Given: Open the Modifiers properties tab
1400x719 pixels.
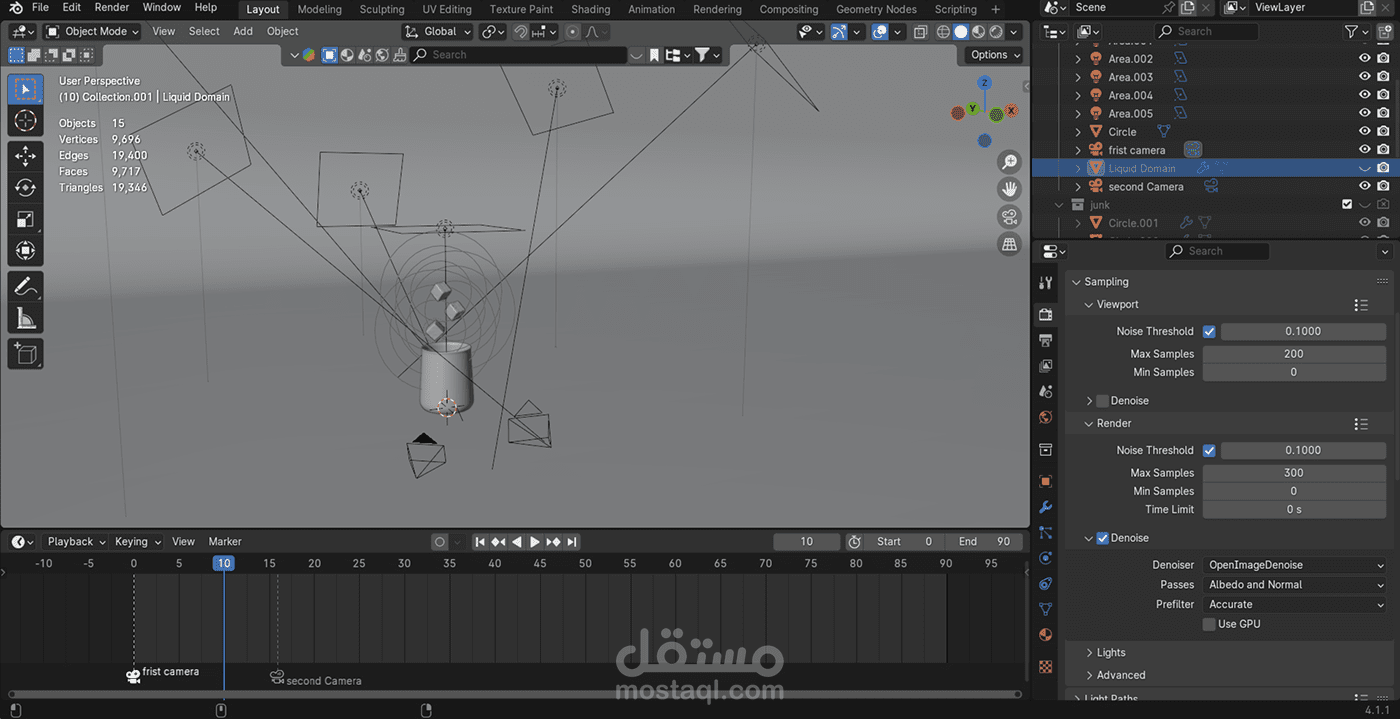Looking at the screenshot, I should (1046, 507).
